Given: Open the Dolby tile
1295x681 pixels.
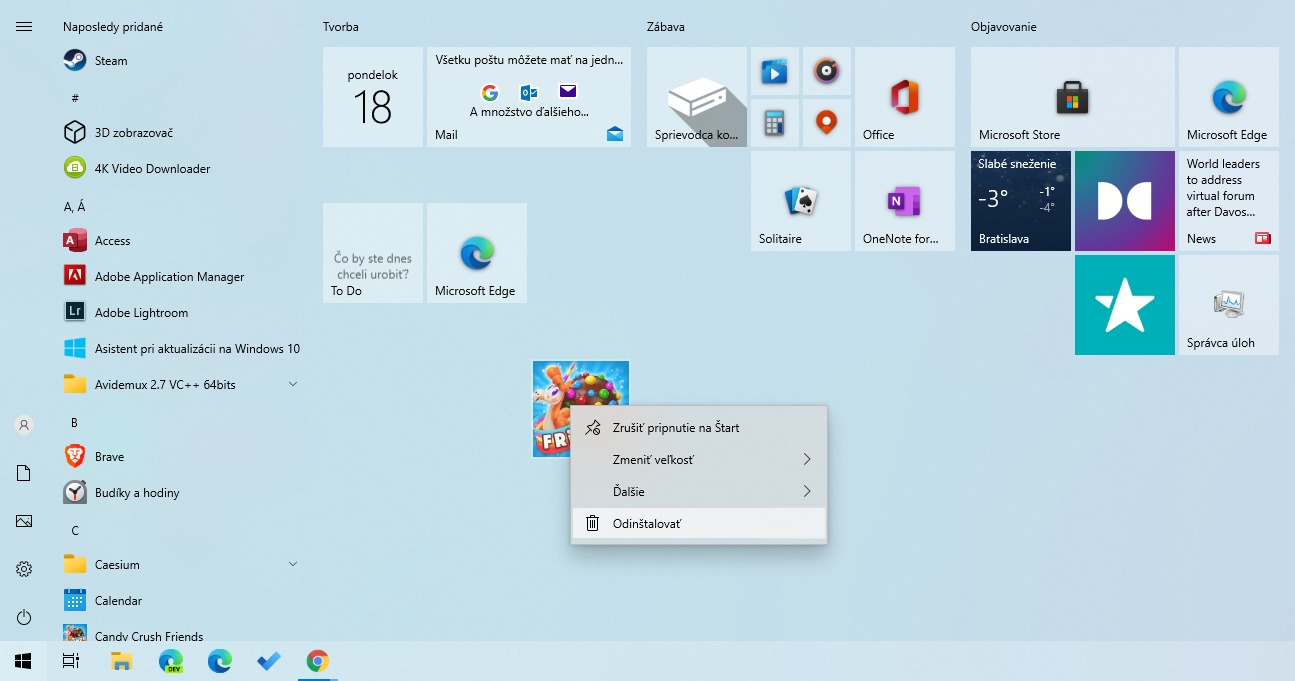Looking at the screenshot, I should [1125, 201].
